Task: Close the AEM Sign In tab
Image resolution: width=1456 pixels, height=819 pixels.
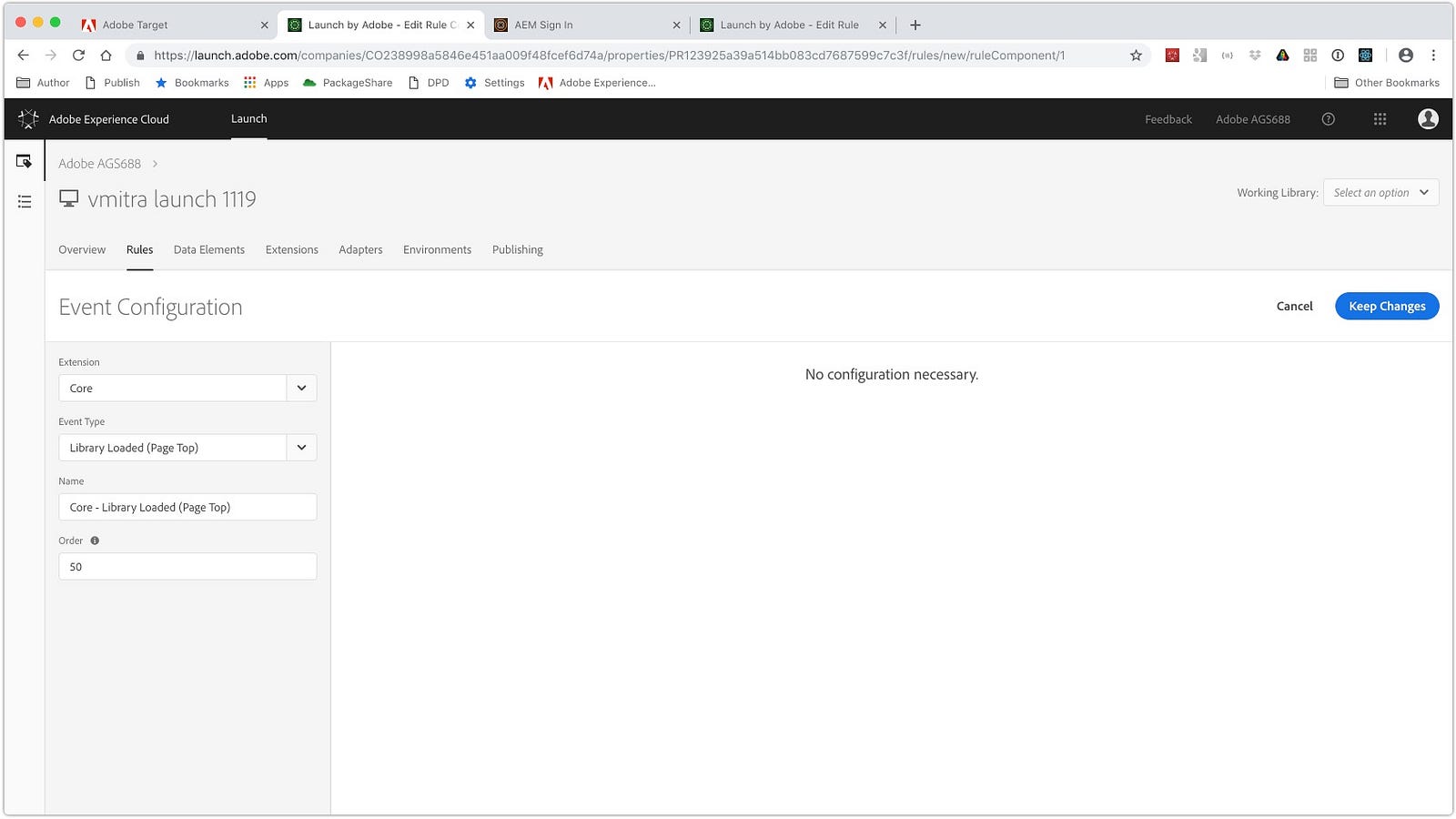Action: click(676, 25)
